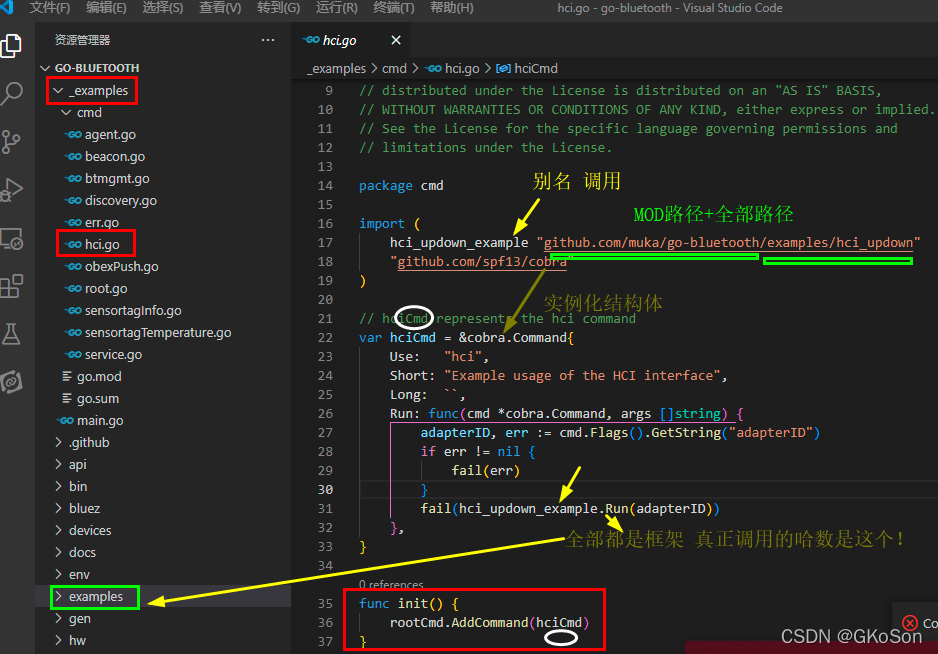Click the 资源管理器 panel title
This screenshot has width=938, height=654.
[x=83, y=40]
